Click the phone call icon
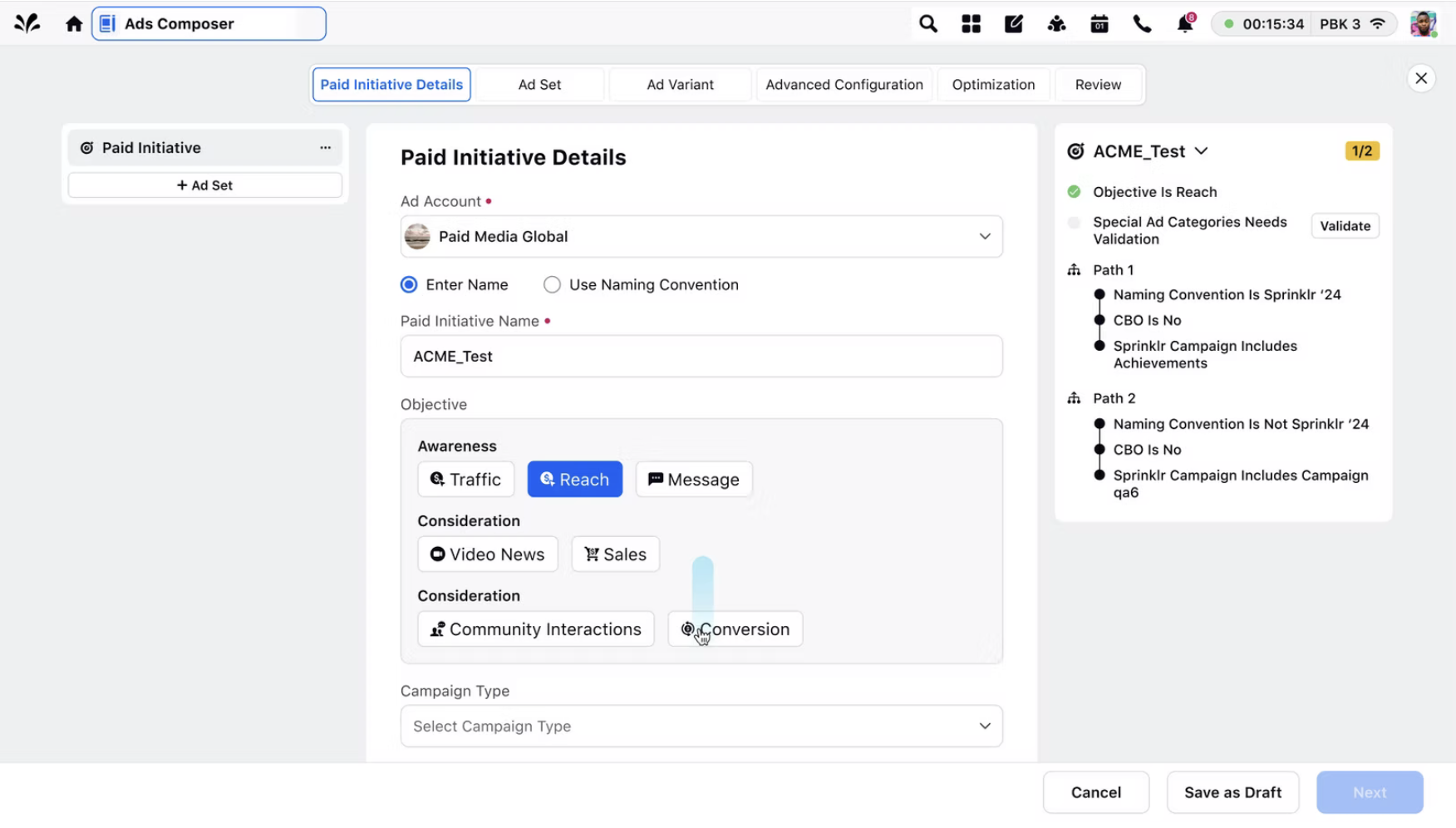This screenshot has height=828, width=1456. click(1142, 23)
